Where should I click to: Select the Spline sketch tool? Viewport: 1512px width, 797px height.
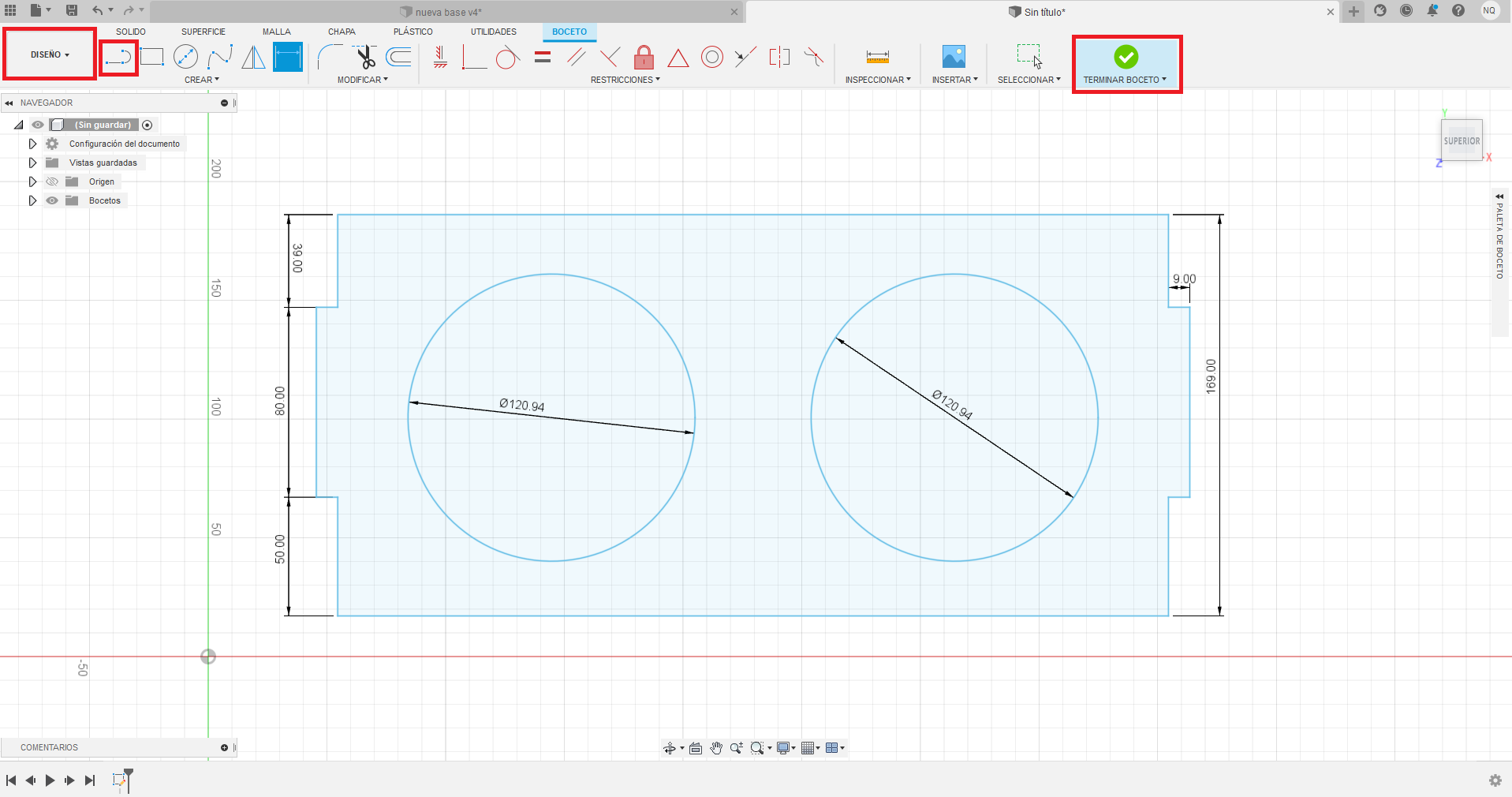pyautogui.click(x=220, y=57)
